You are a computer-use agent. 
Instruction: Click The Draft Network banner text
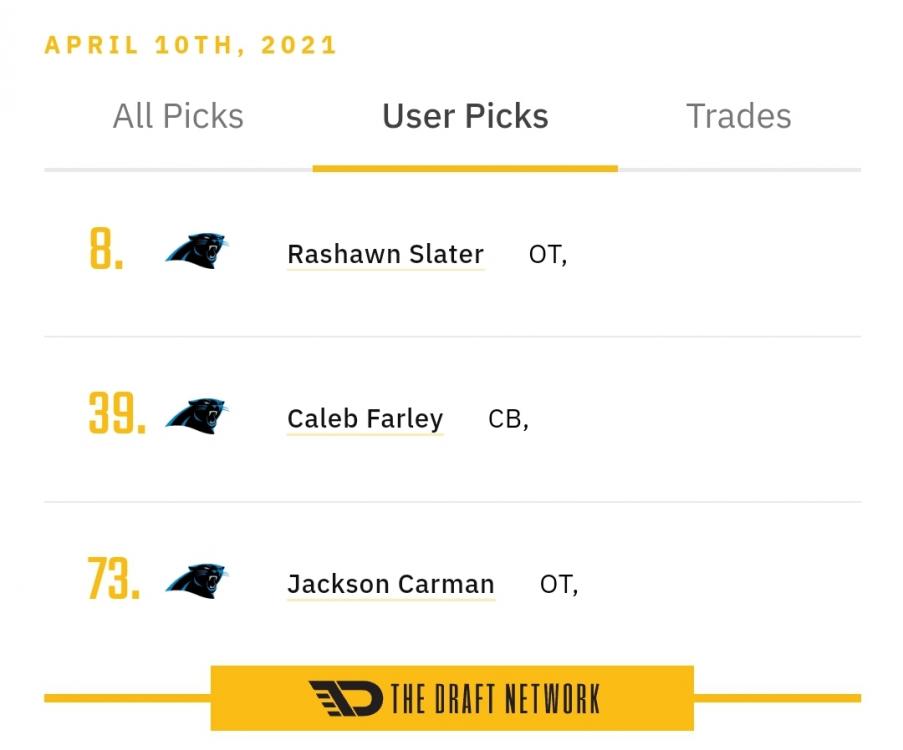[495, 699]
